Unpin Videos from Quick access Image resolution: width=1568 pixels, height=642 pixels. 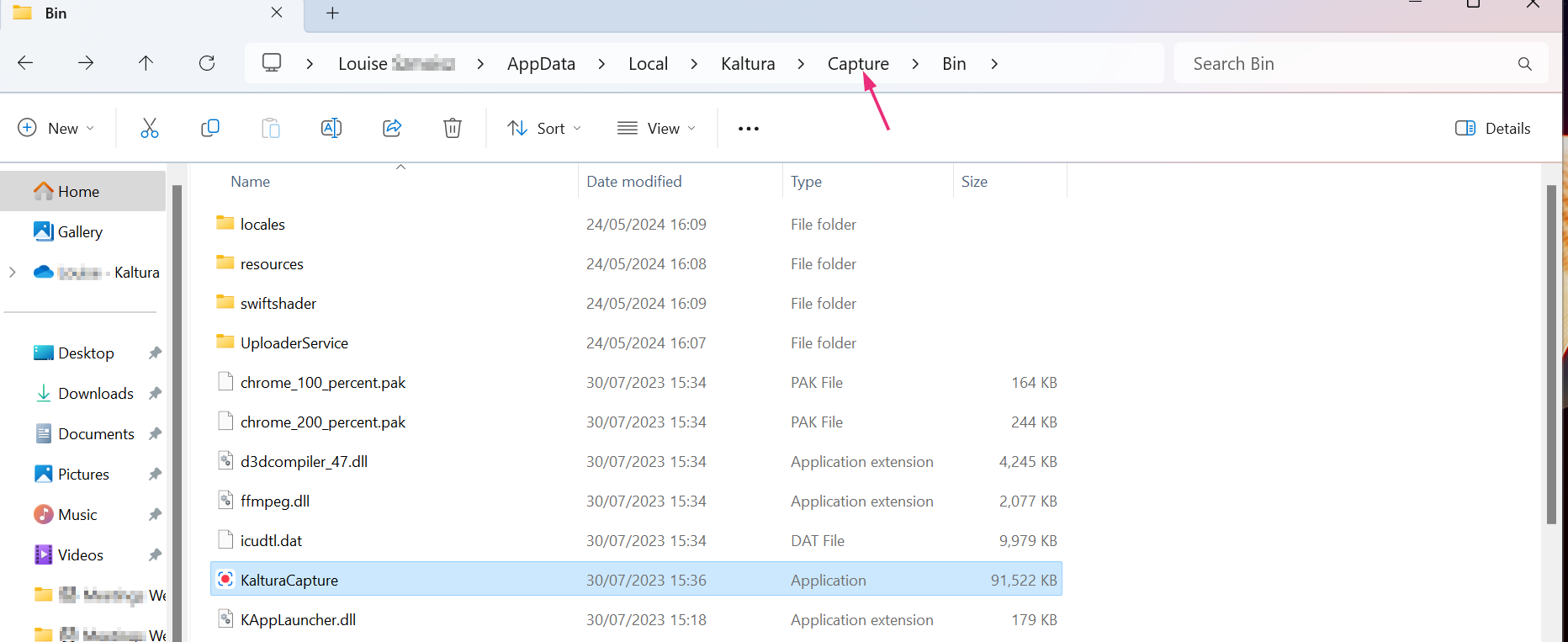(155, 555)
